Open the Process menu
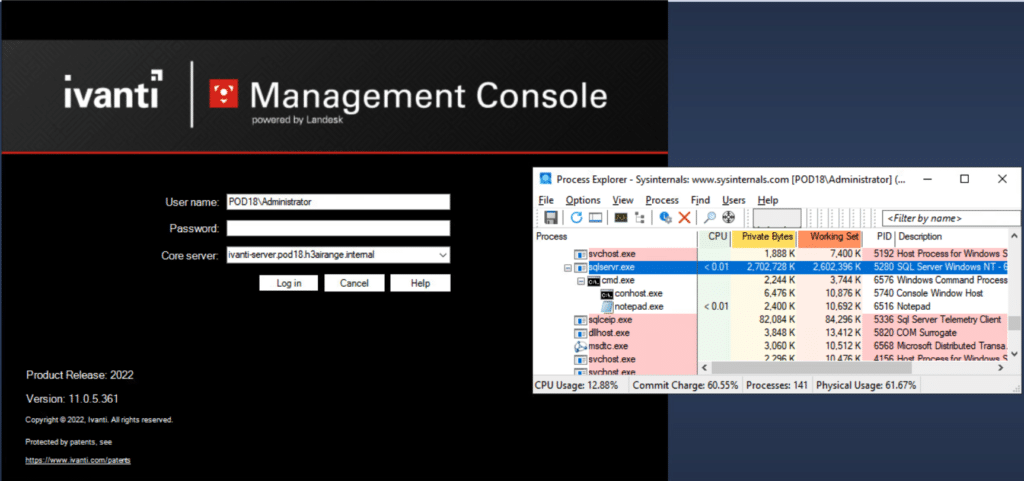1024x481 pixels. coord(662,200)
